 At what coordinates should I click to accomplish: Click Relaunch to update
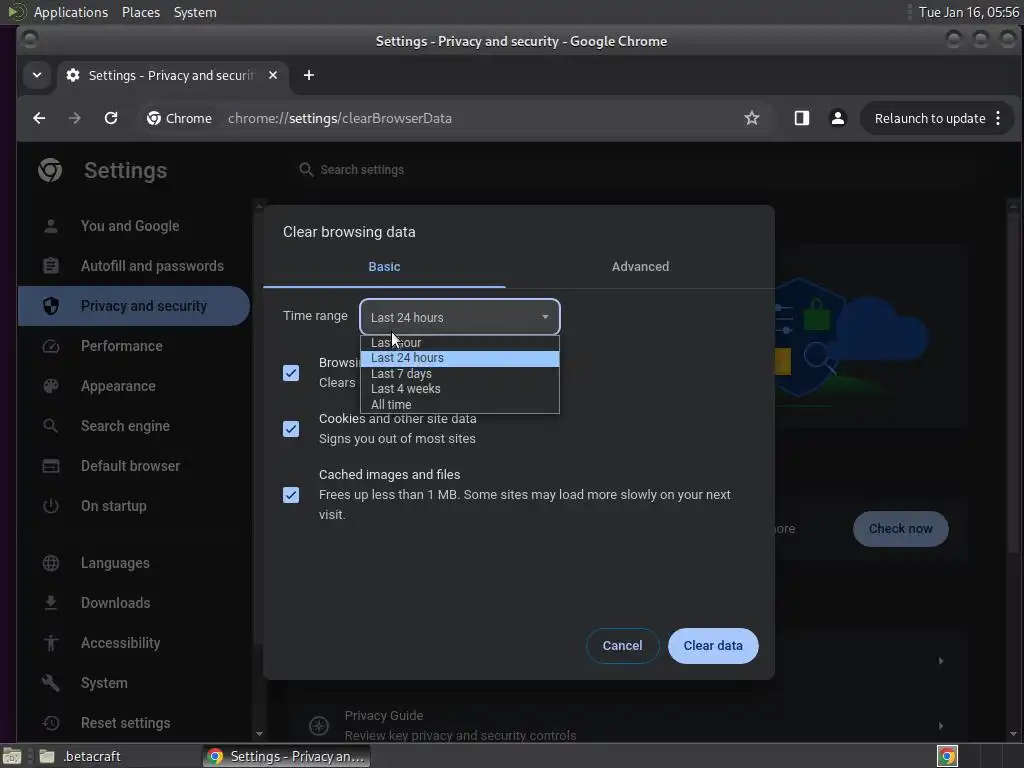coord(930,118)
